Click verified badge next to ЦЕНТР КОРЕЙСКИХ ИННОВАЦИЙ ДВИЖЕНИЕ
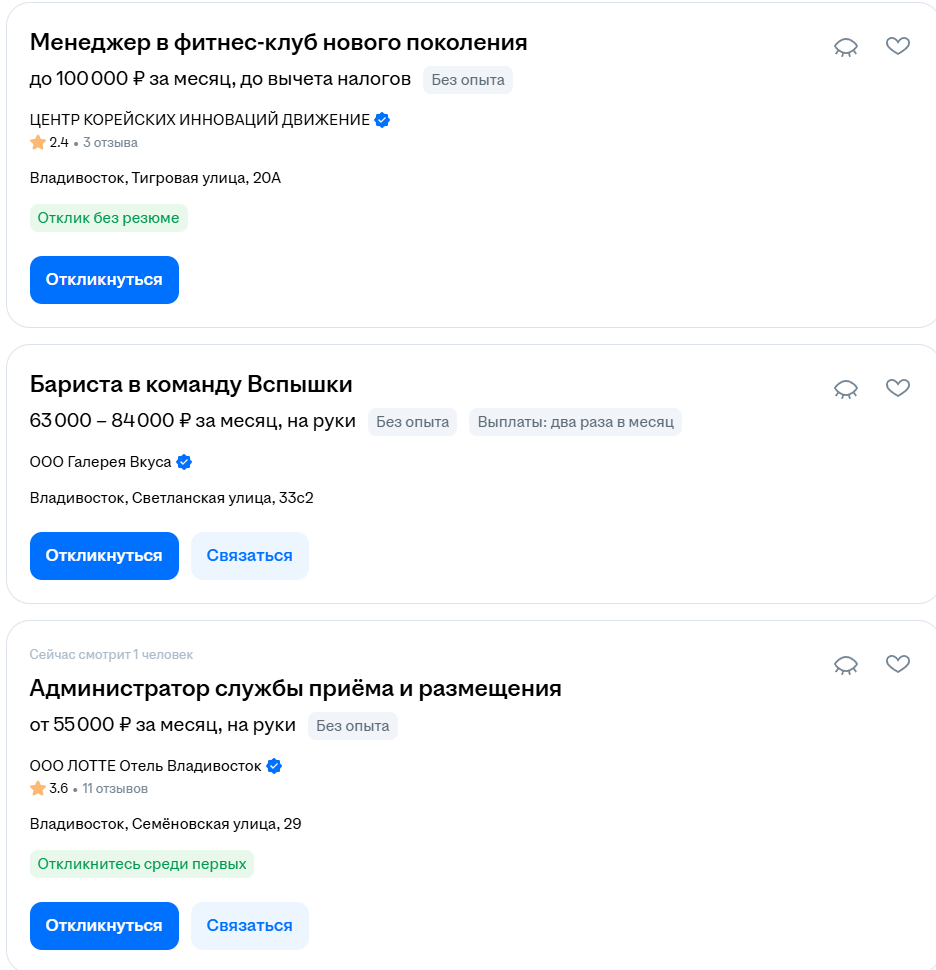 [382, 120]
